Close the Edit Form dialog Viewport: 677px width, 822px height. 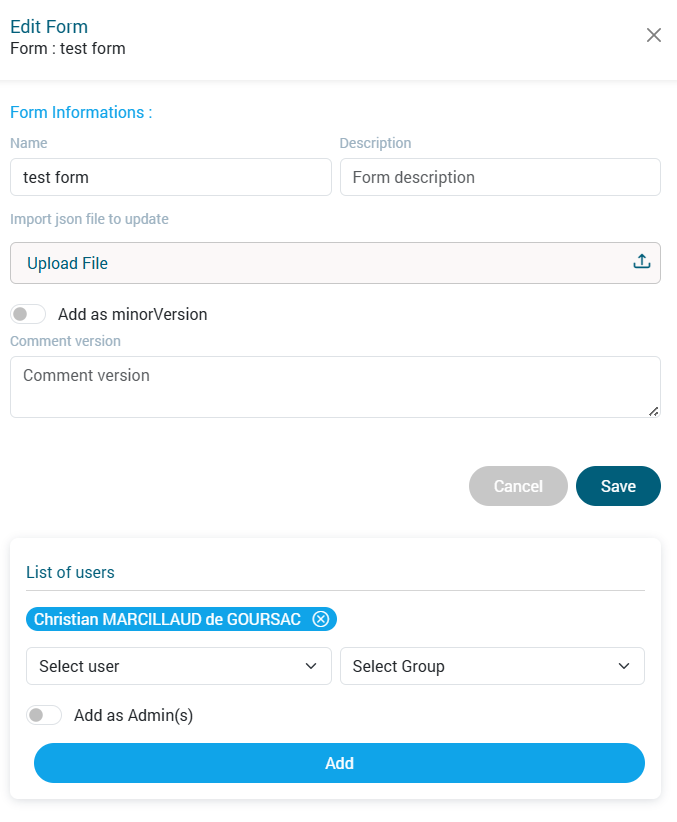654,34
